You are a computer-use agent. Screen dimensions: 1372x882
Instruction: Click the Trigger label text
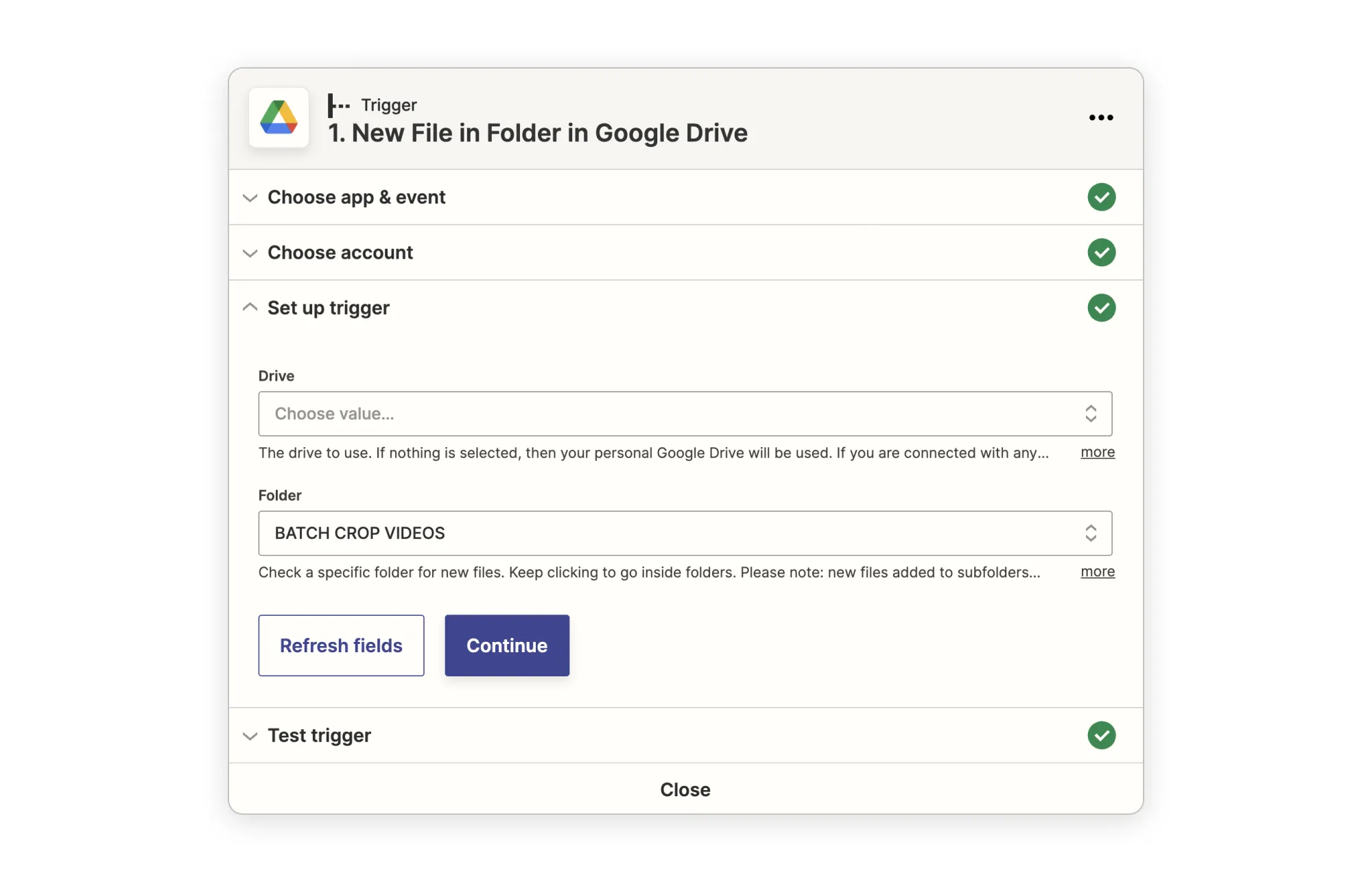389,105
